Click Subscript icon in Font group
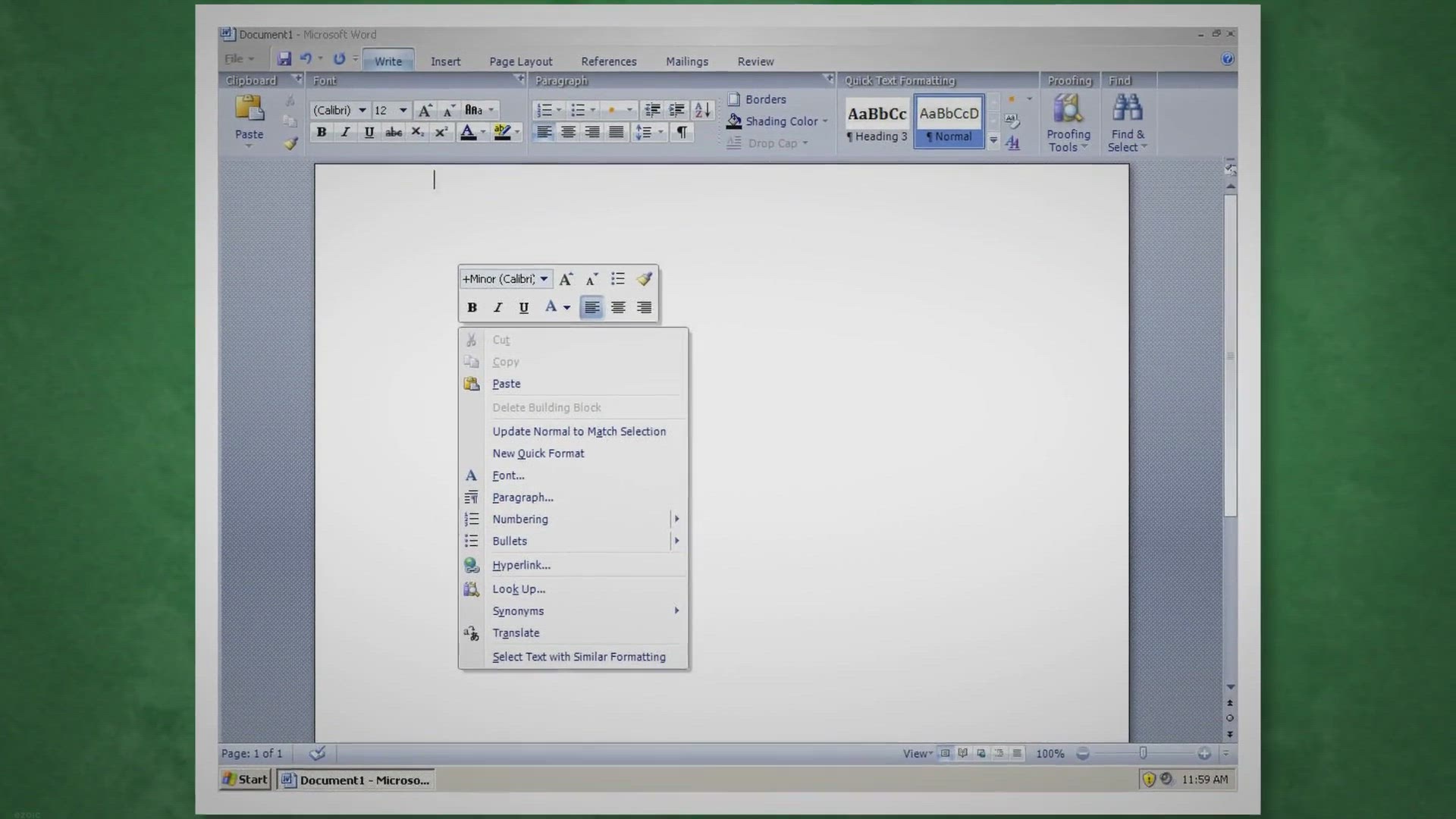Viewport: 1456px width, 819px height. (417, 132)
